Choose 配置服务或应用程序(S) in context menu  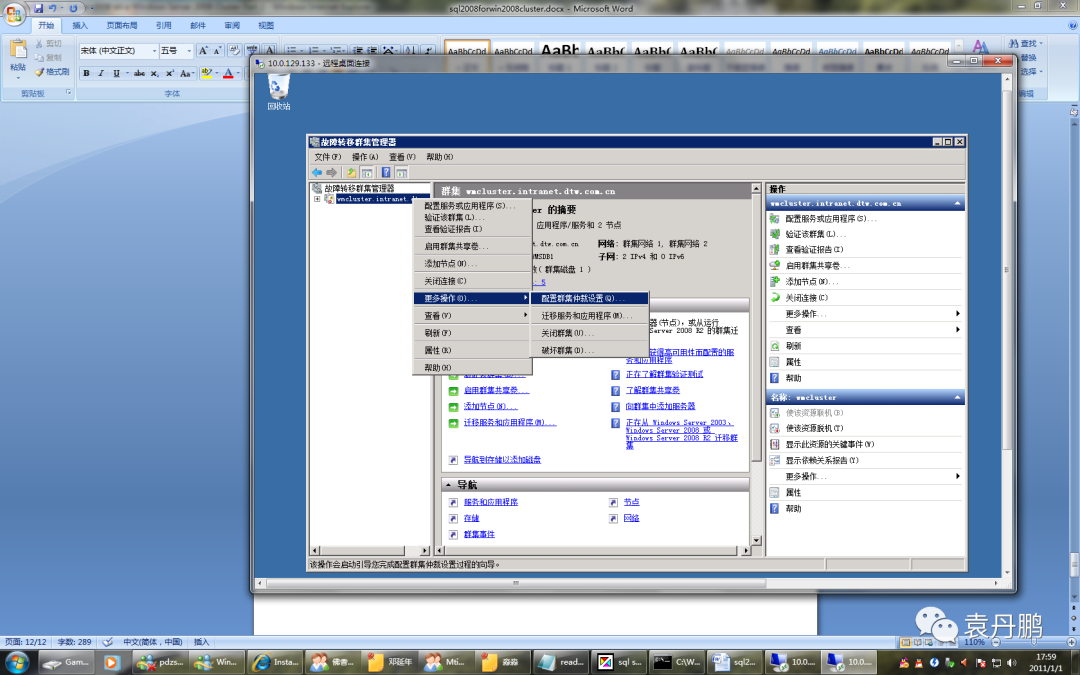click(x=472, y=206)
